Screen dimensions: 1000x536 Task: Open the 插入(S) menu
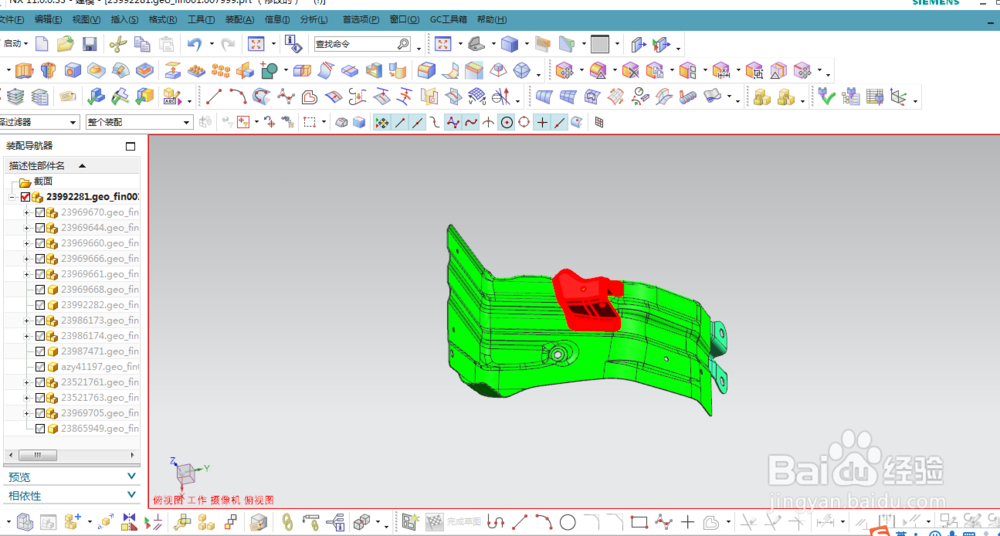124,20
